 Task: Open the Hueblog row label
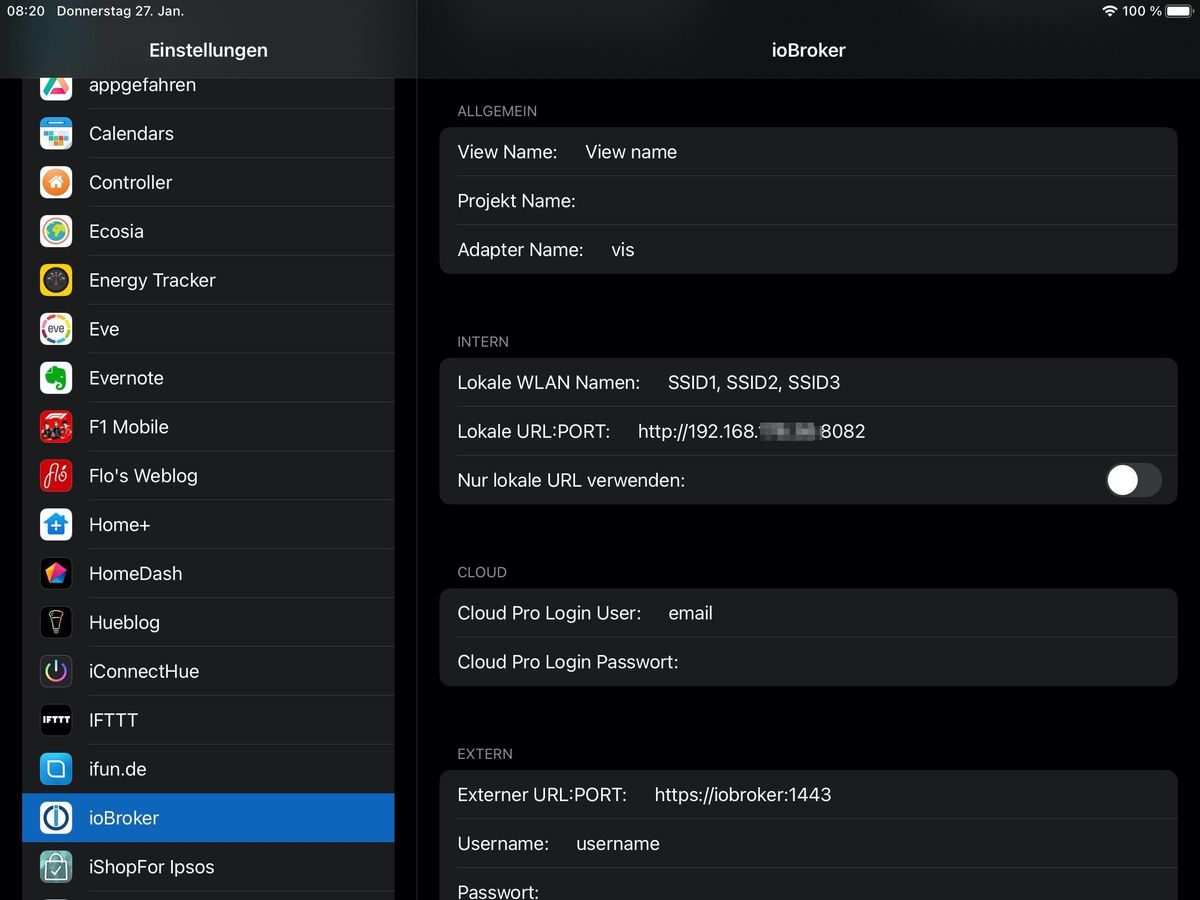point(124,622)
